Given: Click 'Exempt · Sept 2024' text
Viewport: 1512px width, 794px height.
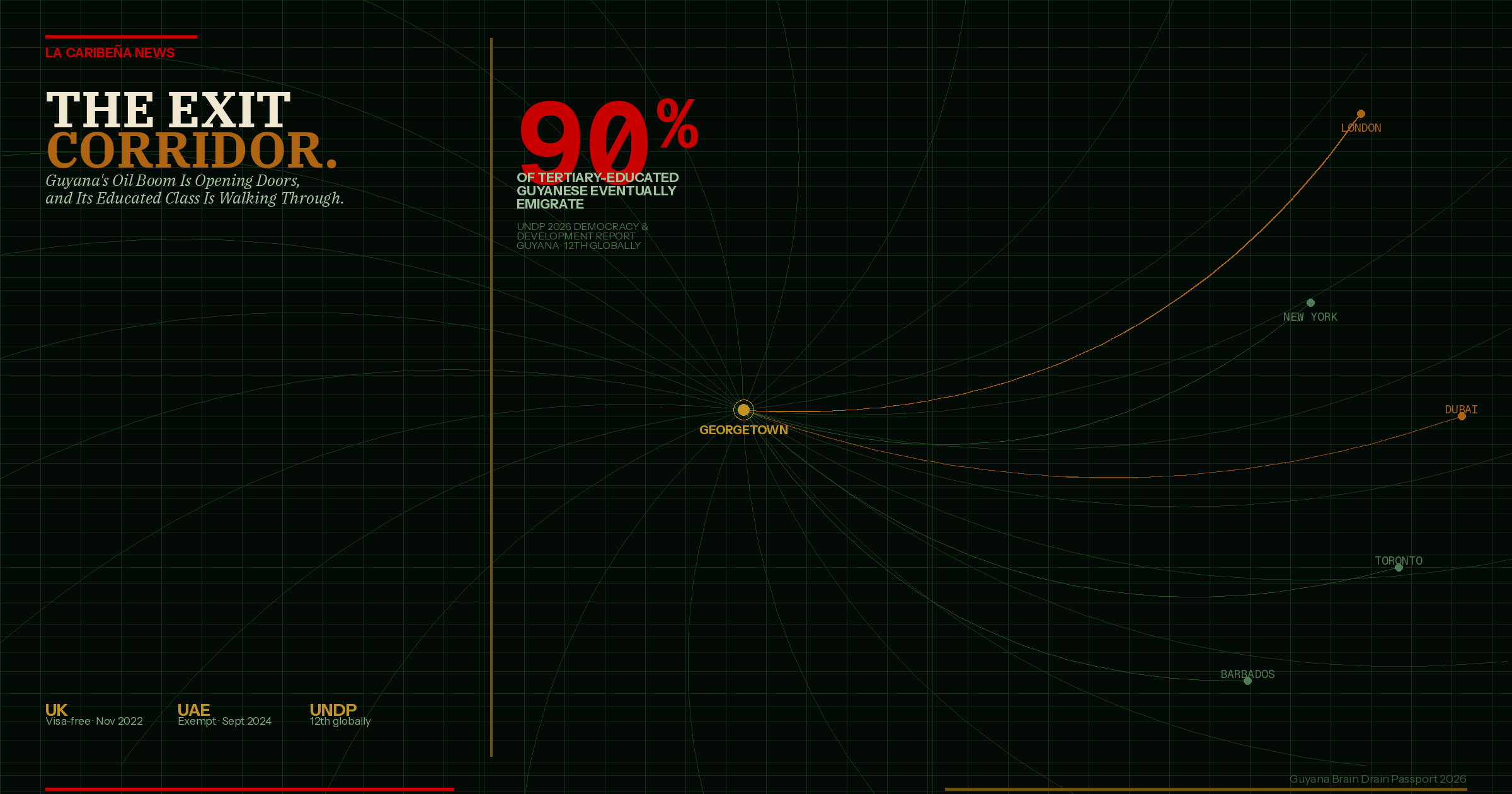Looking at the screenshot, I should pyautogui.click(x=224, y=721).
